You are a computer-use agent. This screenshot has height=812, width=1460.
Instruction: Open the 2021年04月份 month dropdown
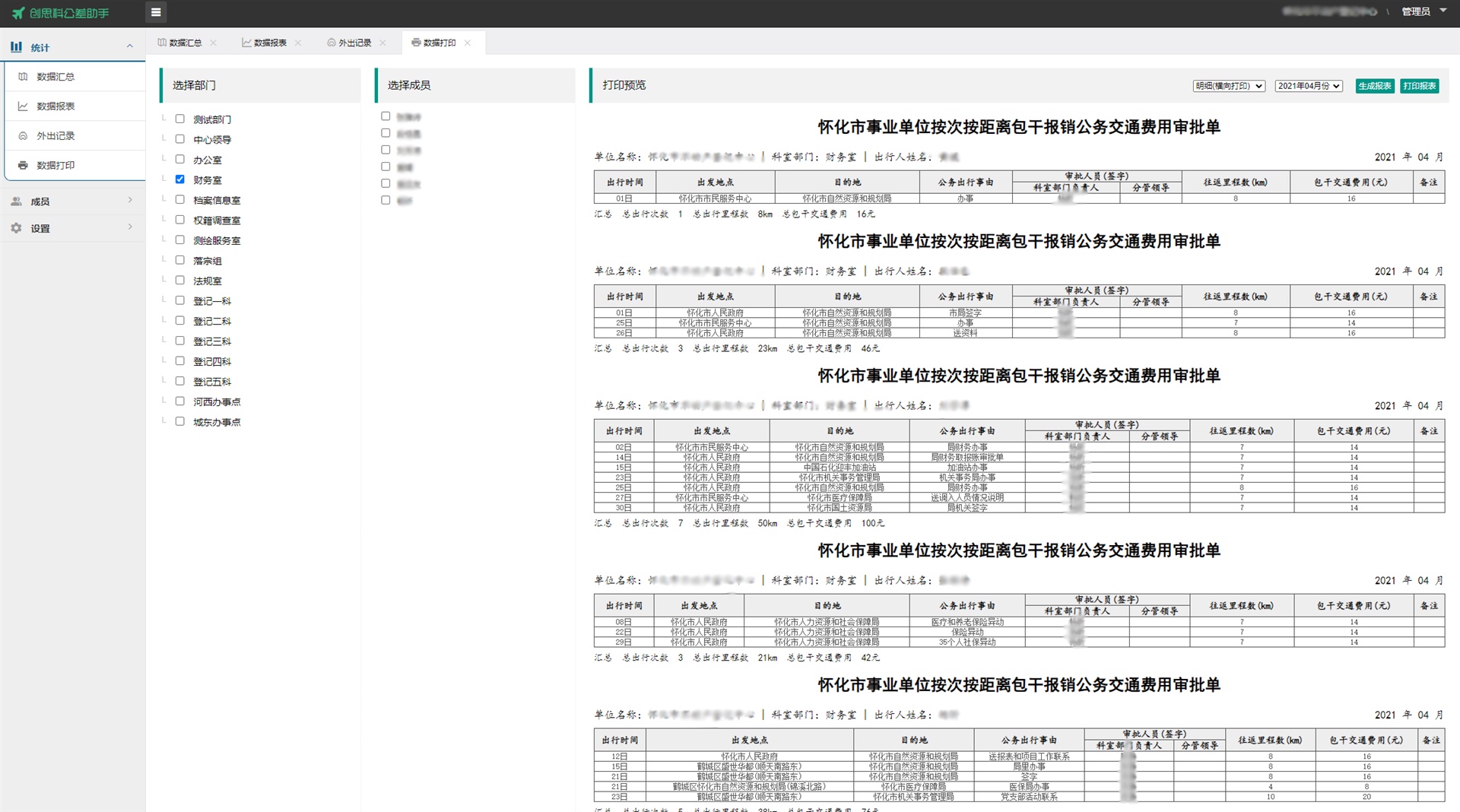1309,86
